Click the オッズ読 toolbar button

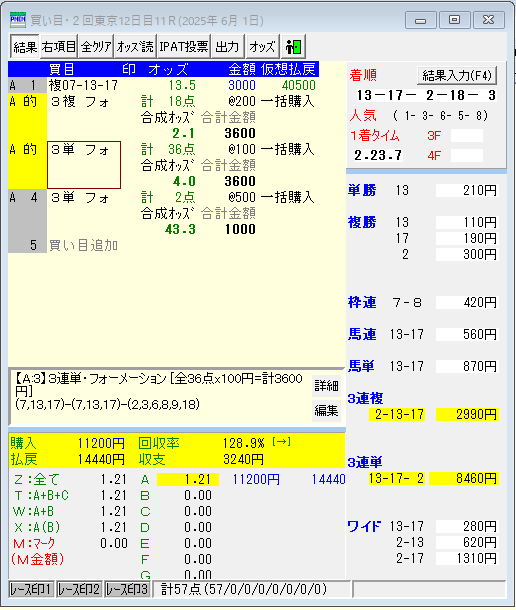tap(135, 47)
